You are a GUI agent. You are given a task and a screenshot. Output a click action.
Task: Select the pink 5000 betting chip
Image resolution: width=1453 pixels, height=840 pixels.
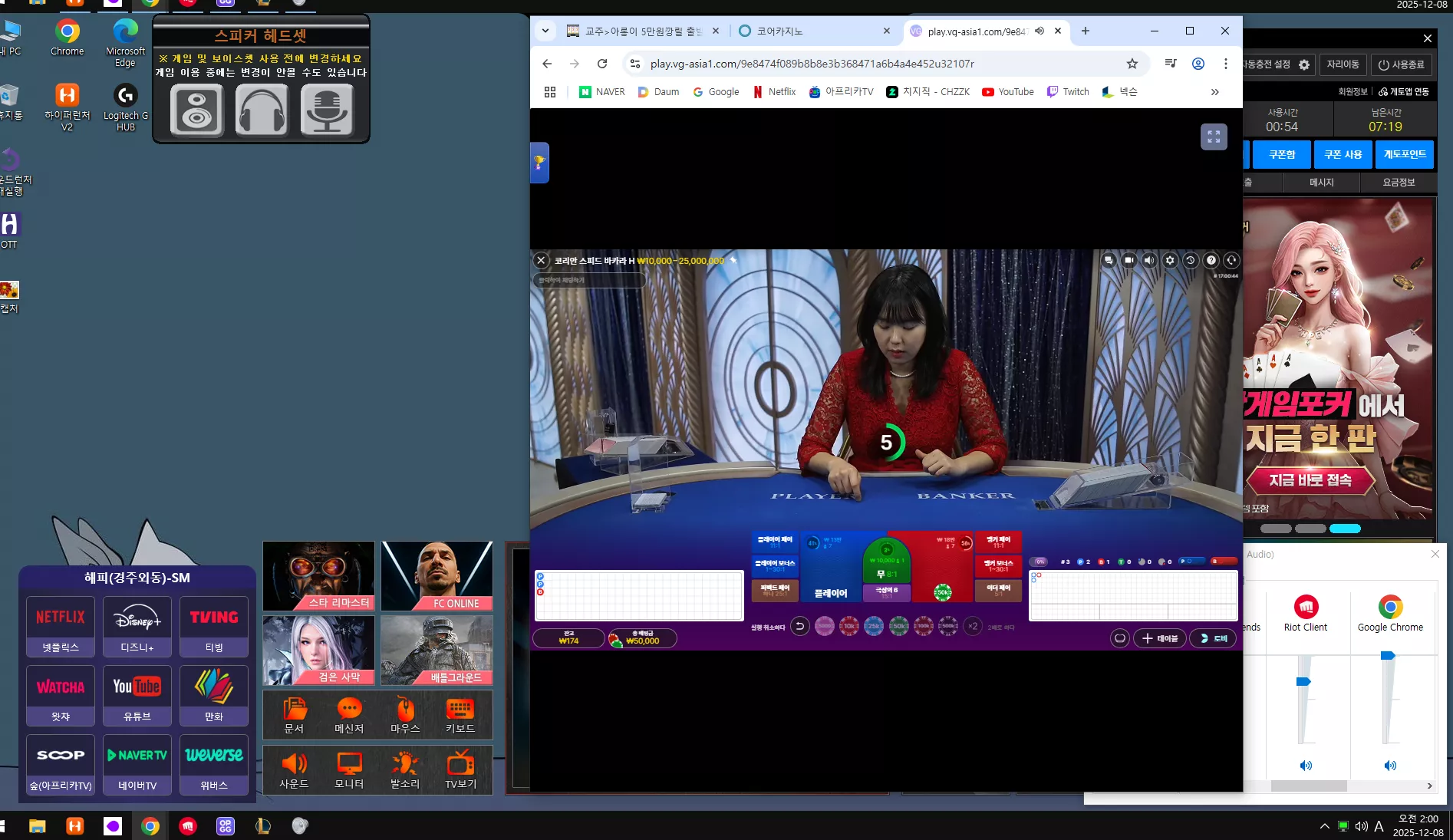(825, 626)
